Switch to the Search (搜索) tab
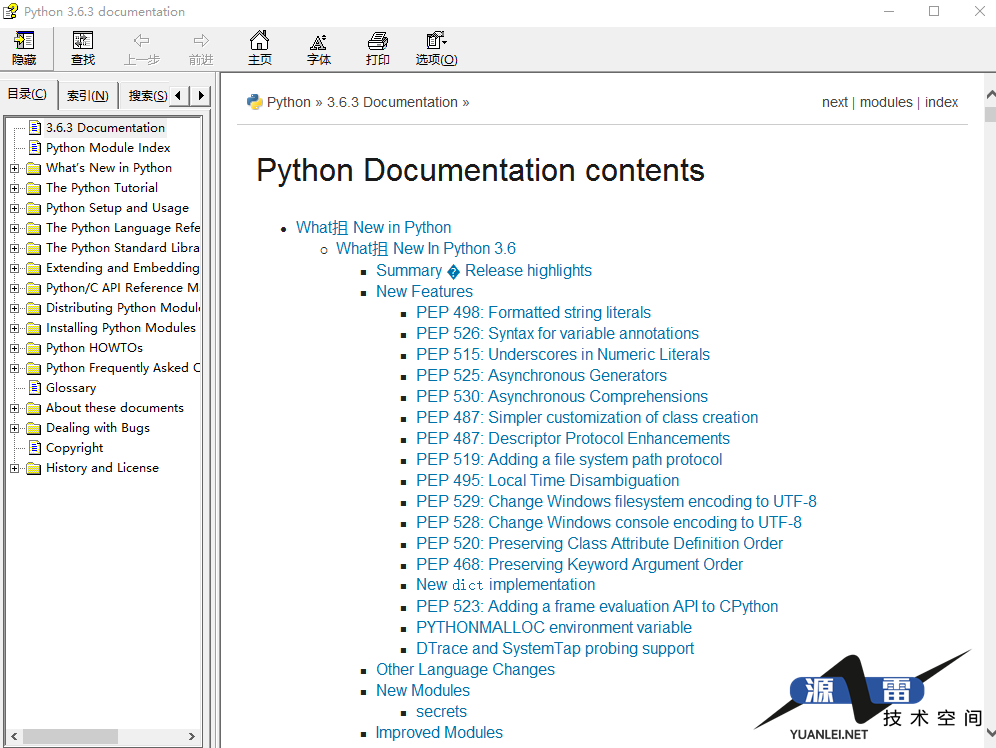 [x=147, y=96]
